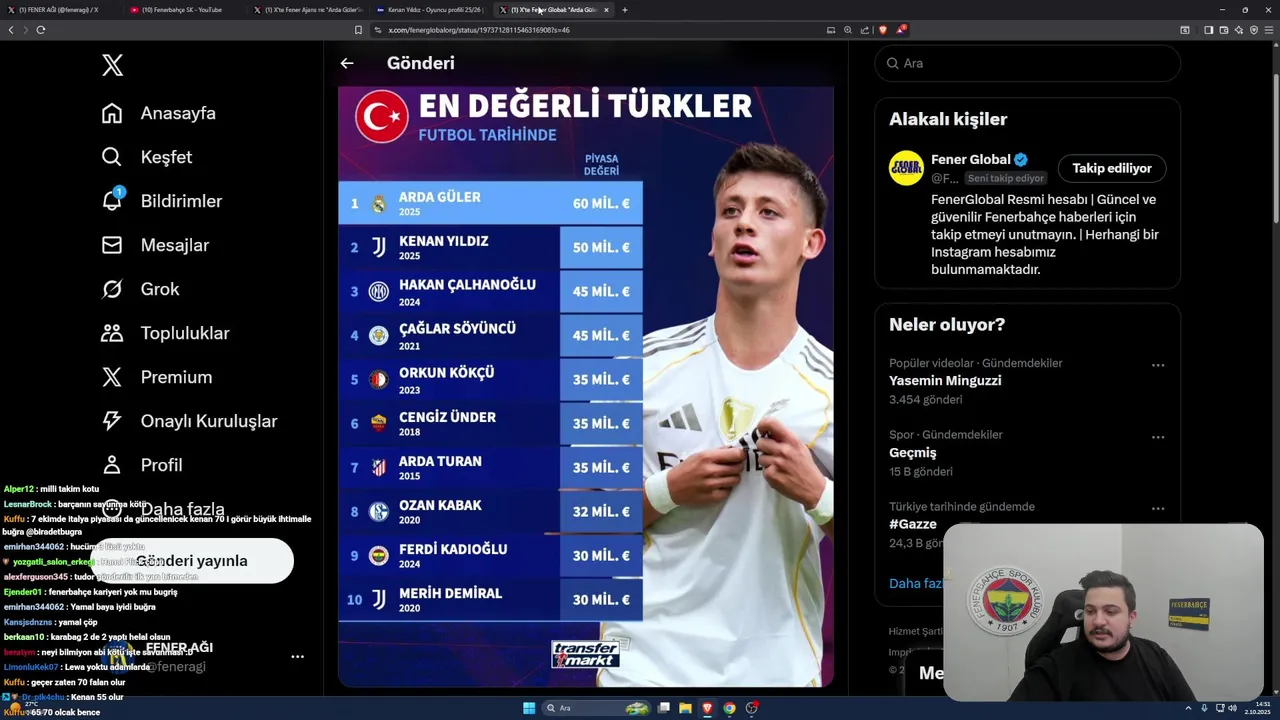Click the address bar URL
Screen dimensions: 1280x720
479,30
